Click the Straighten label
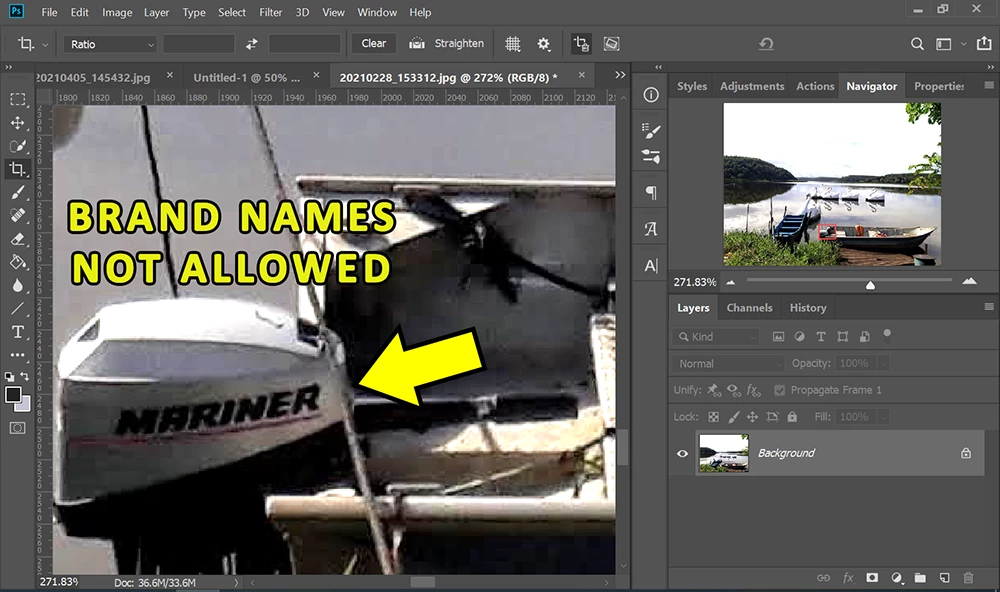This screenshot has height=592, width=1000. [x=459, y=43]
